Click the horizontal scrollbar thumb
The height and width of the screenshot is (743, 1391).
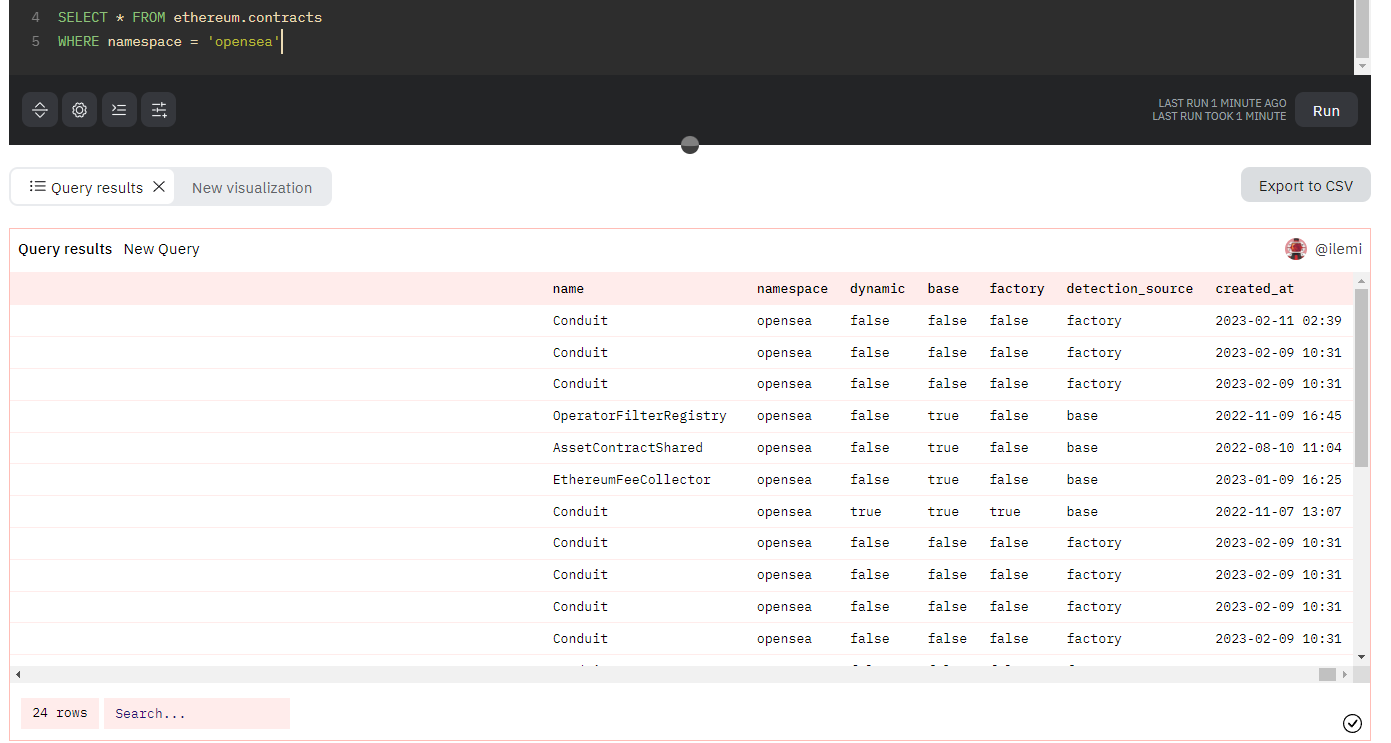pyautogui.click(x=1327, y=674)
